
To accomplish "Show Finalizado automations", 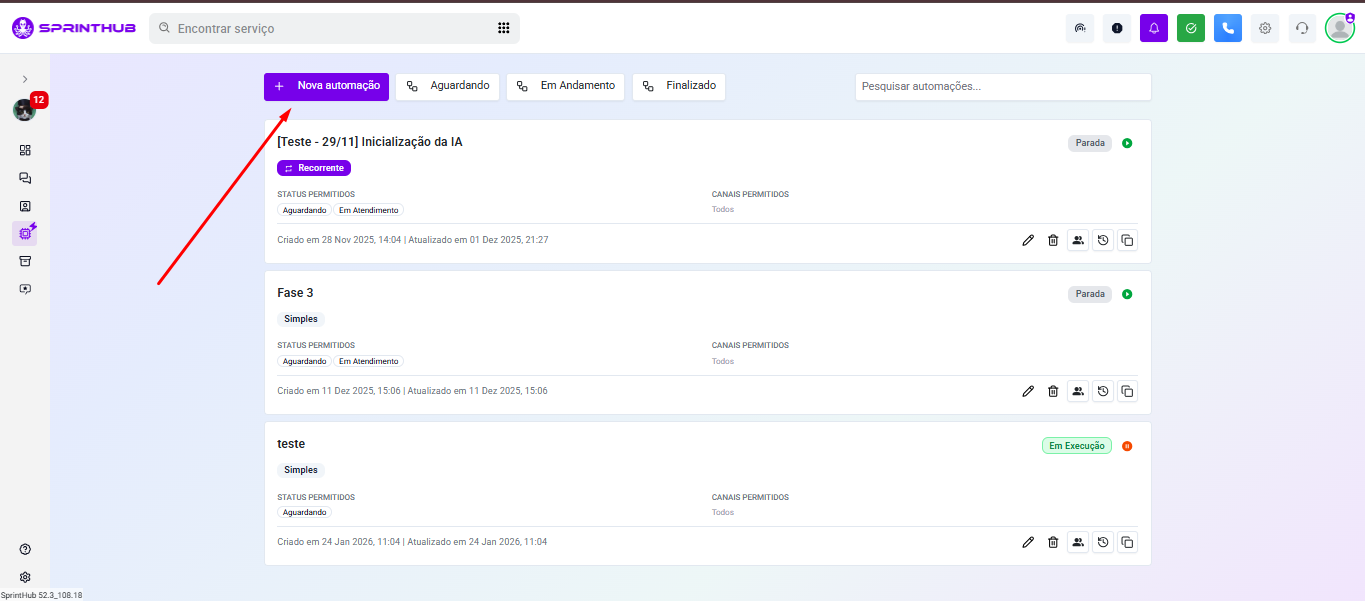I will tap(679, 86).
